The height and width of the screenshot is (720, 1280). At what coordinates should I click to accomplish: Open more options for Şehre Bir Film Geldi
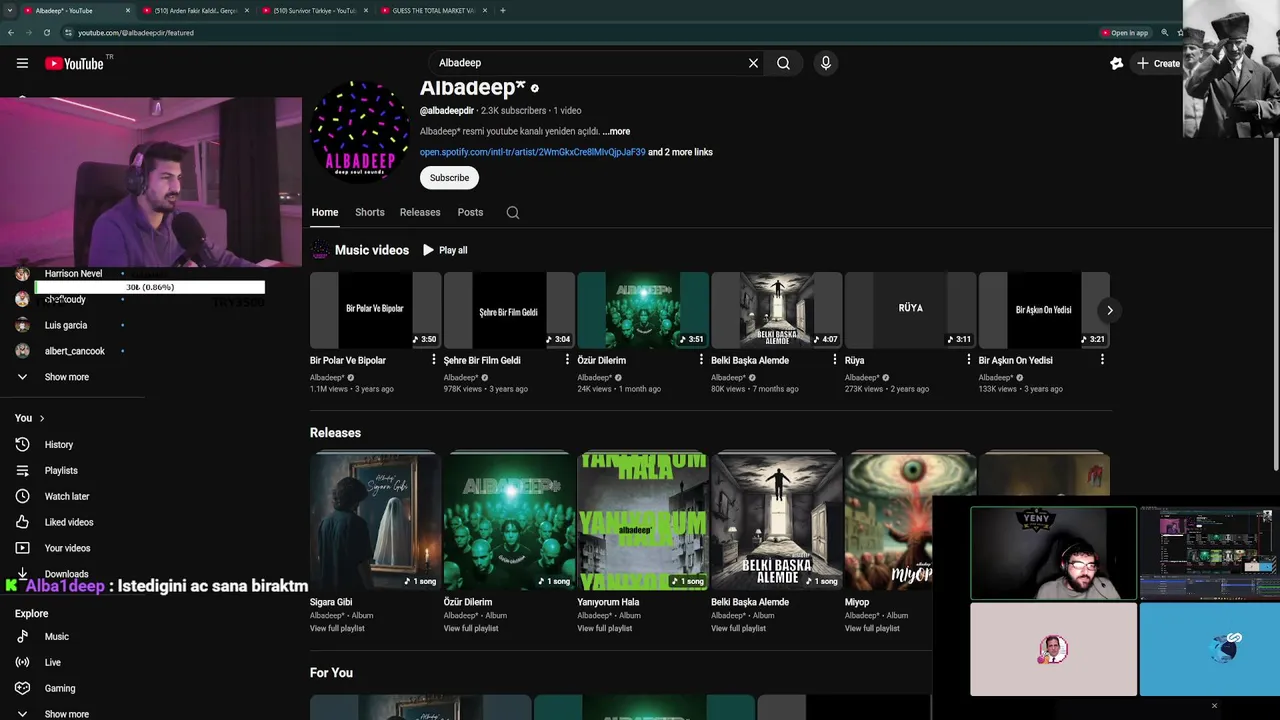(x=567, y=360)
